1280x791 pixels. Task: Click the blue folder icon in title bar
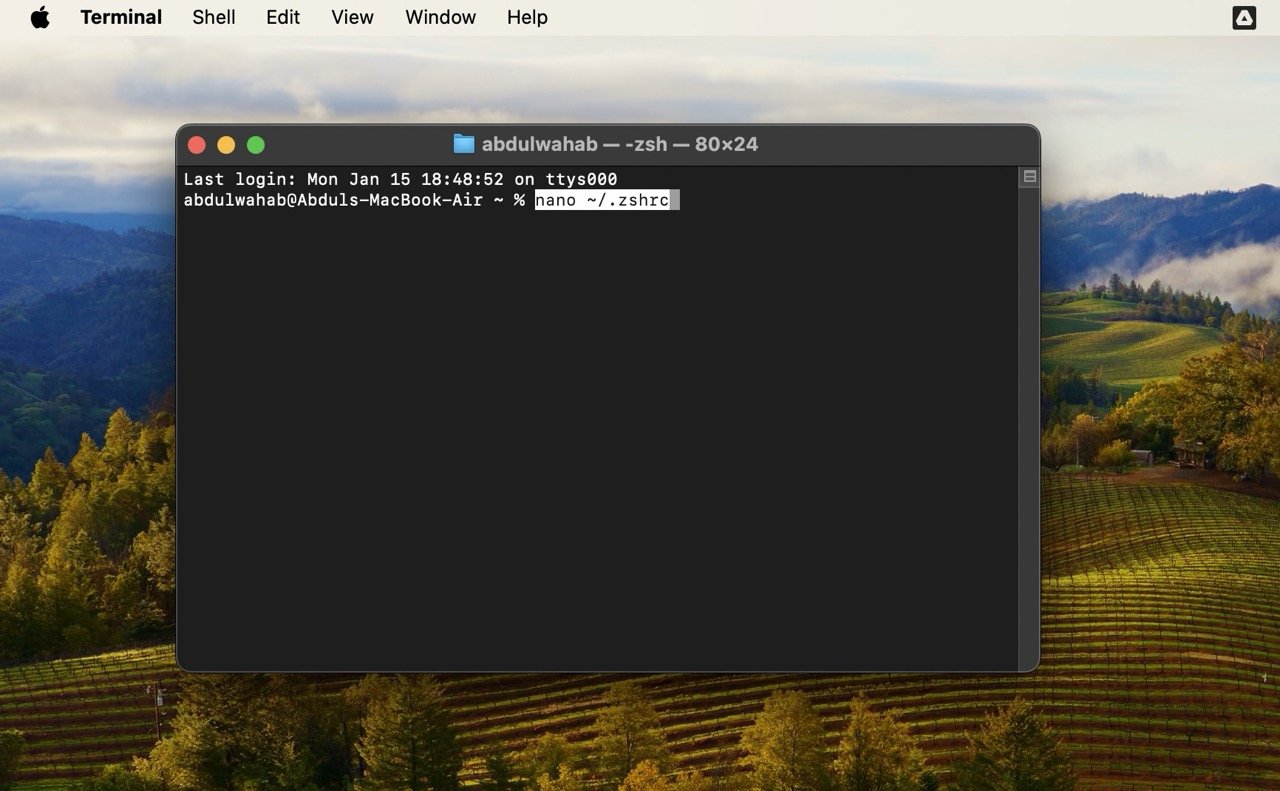point(464,144)
